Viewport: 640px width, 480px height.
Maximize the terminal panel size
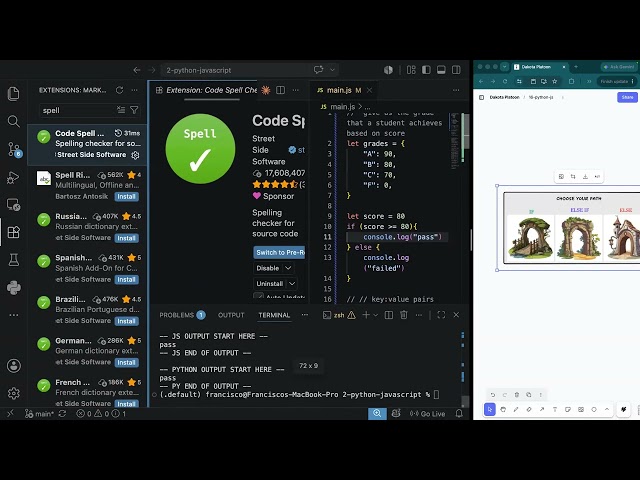[441, 315]
